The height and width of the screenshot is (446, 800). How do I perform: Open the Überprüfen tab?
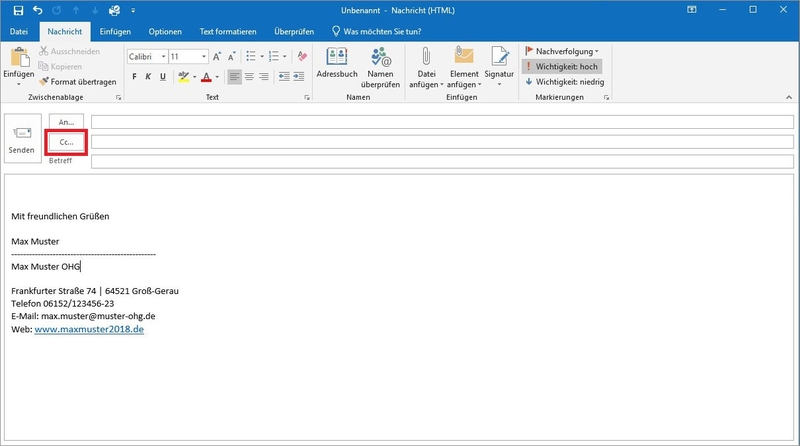[294, 32]
